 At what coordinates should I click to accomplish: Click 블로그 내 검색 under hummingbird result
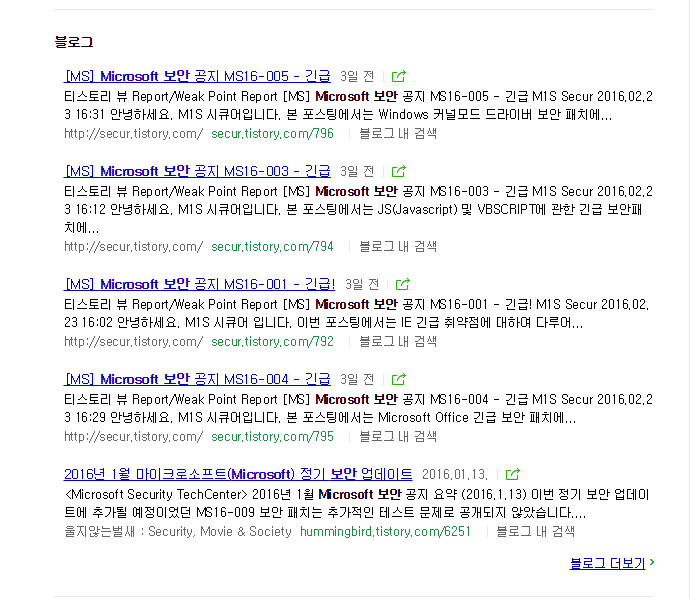(x=536, y=532)
